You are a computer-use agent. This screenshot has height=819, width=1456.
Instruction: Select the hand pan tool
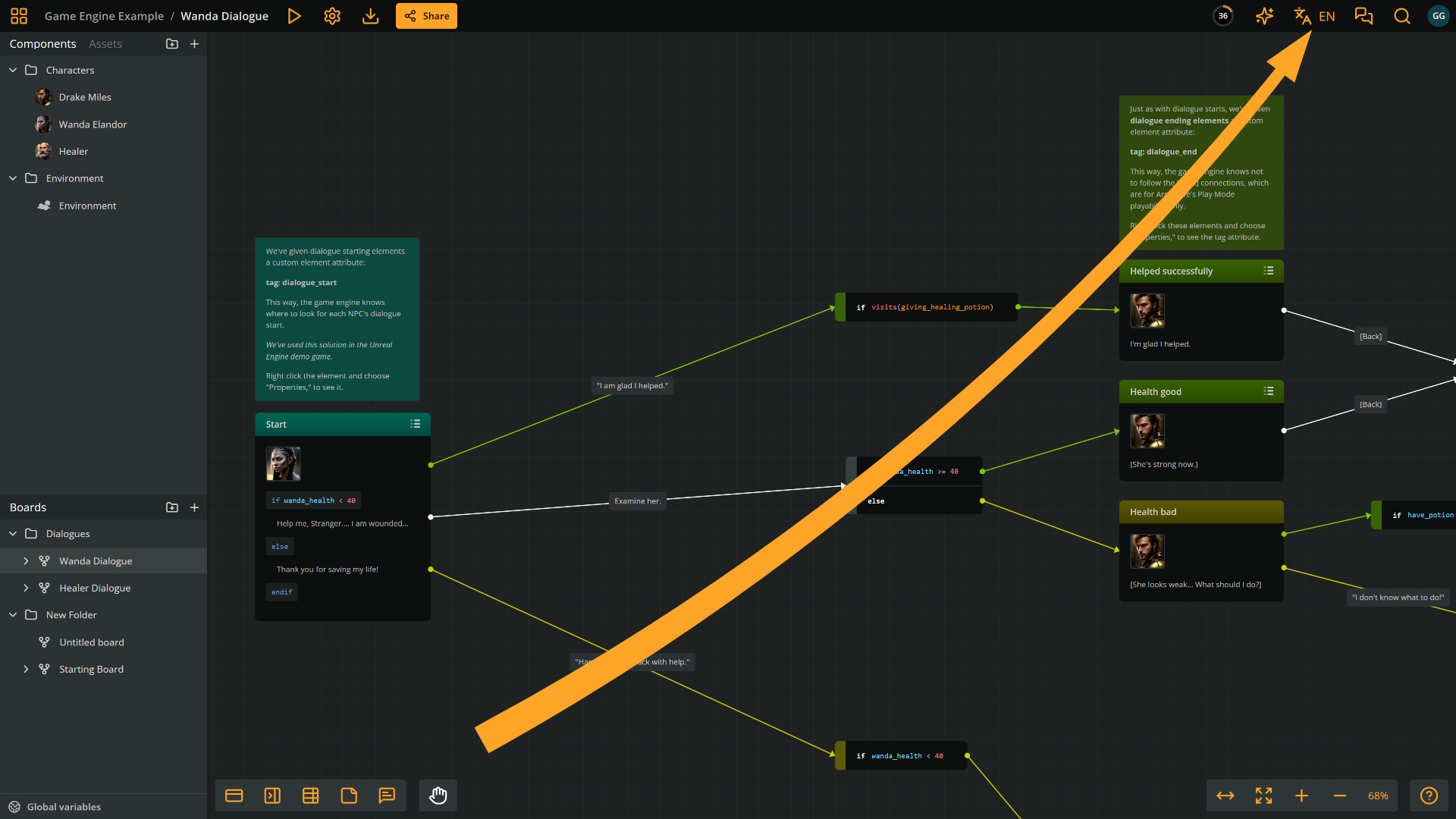(438, 795)
